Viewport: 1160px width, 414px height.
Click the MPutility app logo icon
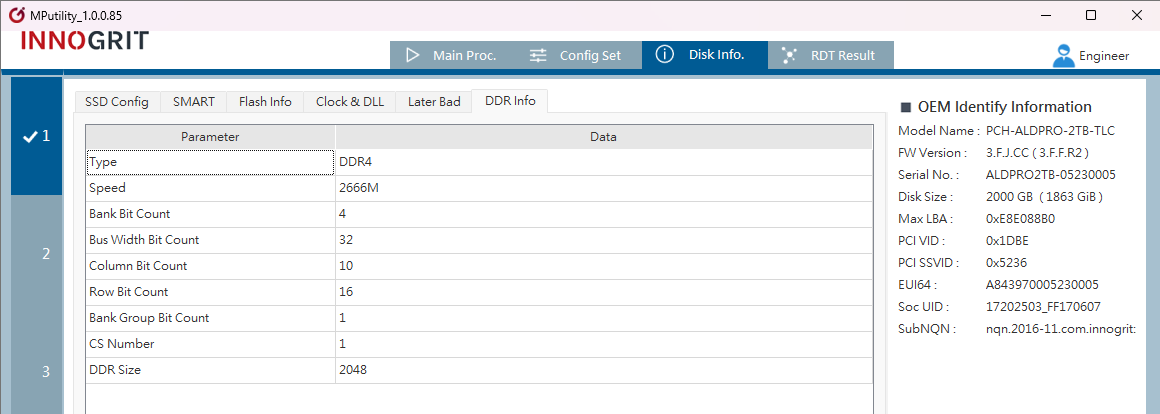click(15, 15)
